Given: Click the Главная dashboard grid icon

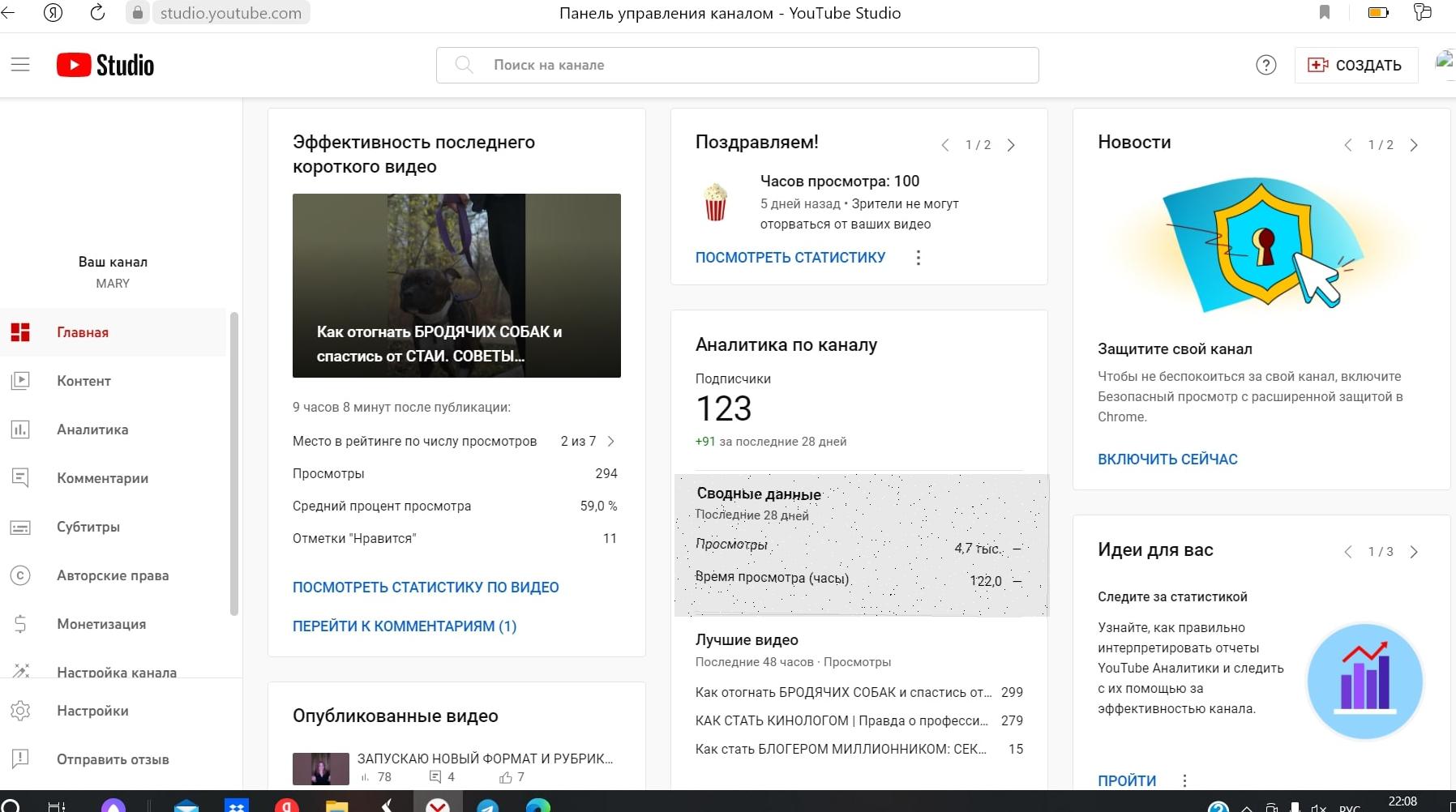Looking at the screenshot, I should [20, 332].
